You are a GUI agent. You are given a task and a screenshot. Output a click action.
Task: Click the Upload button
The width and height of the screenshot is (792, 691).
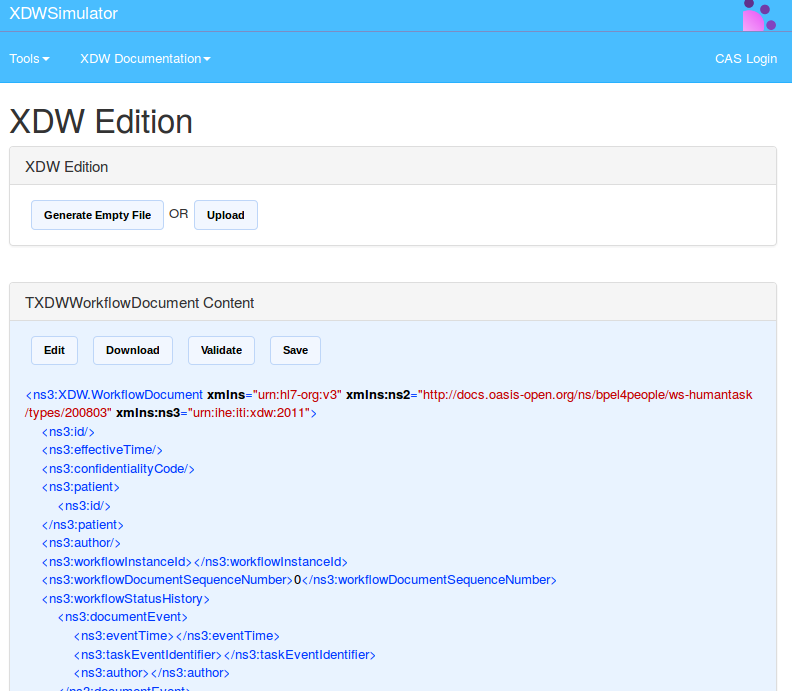pyautogui.click(x=225, y=215)
